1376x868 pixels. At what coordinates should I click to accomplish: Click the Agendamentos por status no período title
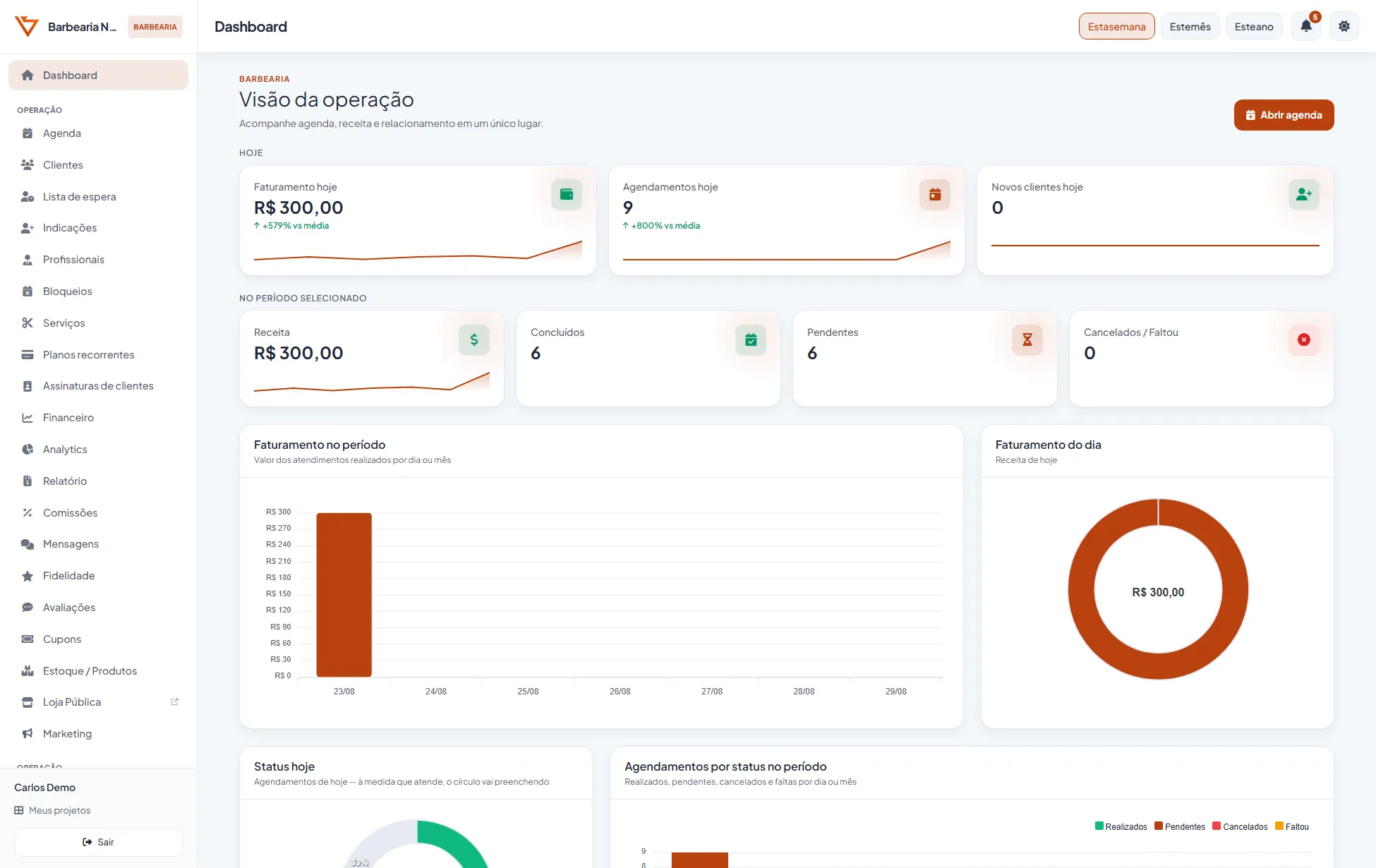point(725,766)
